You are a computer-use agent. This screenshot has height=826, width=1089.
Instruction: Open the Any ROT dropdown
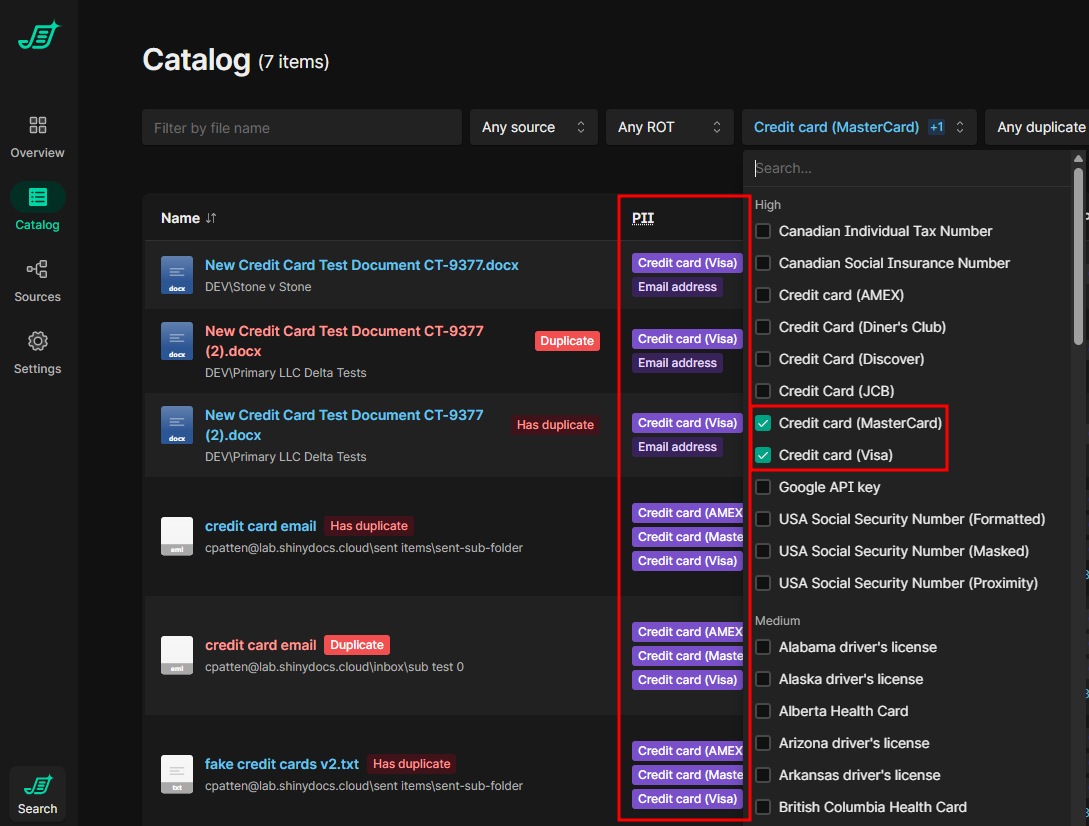coord(668,127)
